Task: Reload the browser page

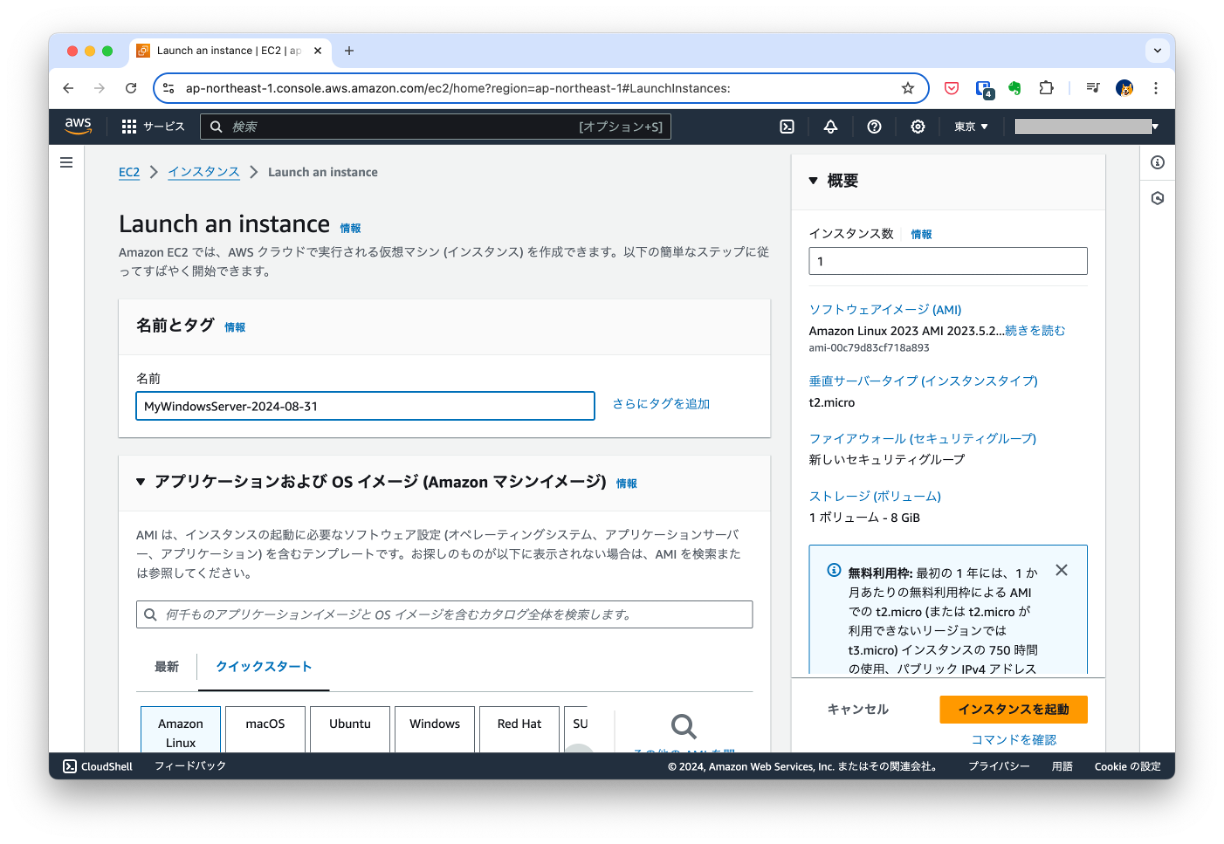Action: pos(130,88)
